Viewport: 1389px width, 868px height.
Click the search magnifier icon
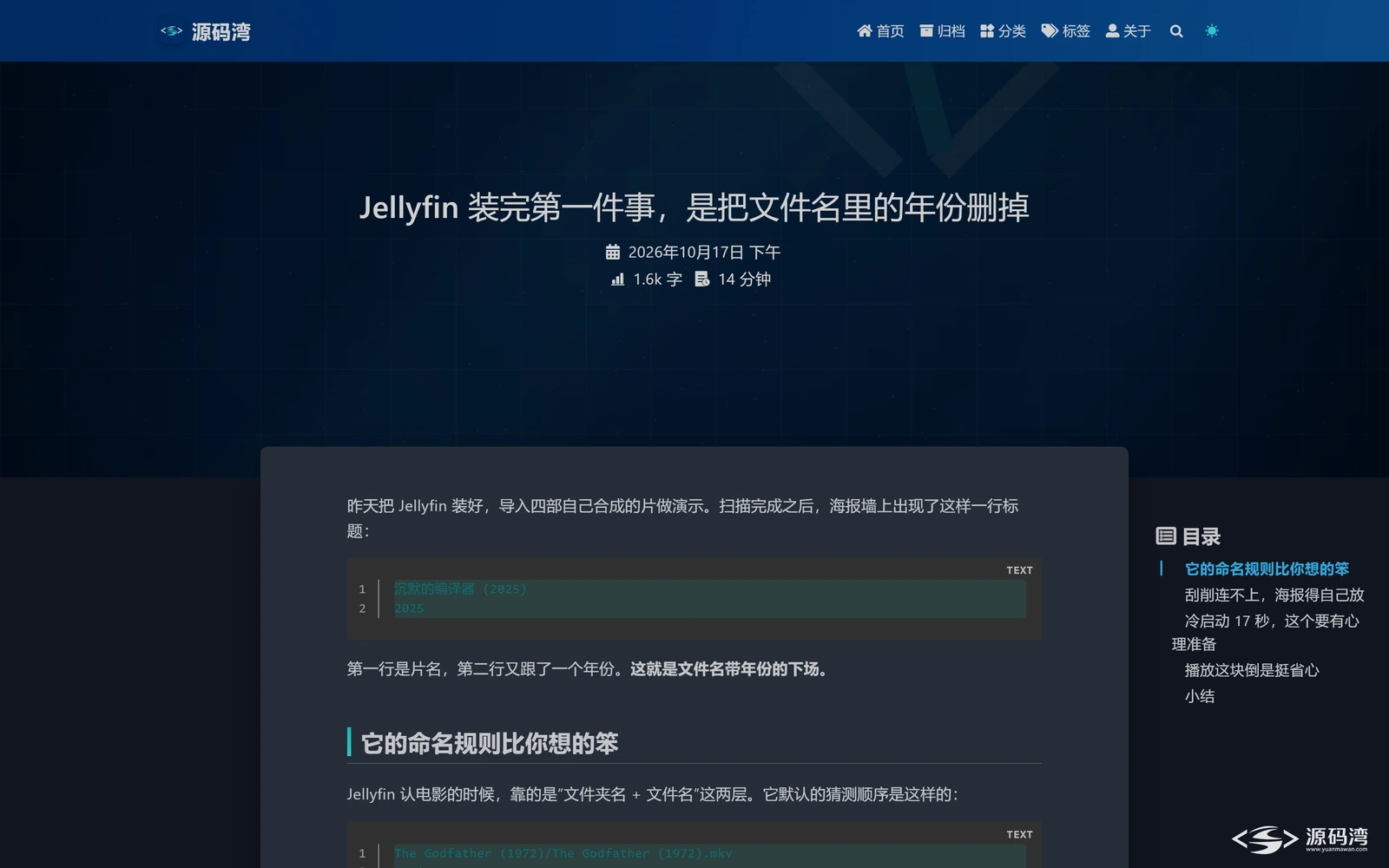point(1176,31)
